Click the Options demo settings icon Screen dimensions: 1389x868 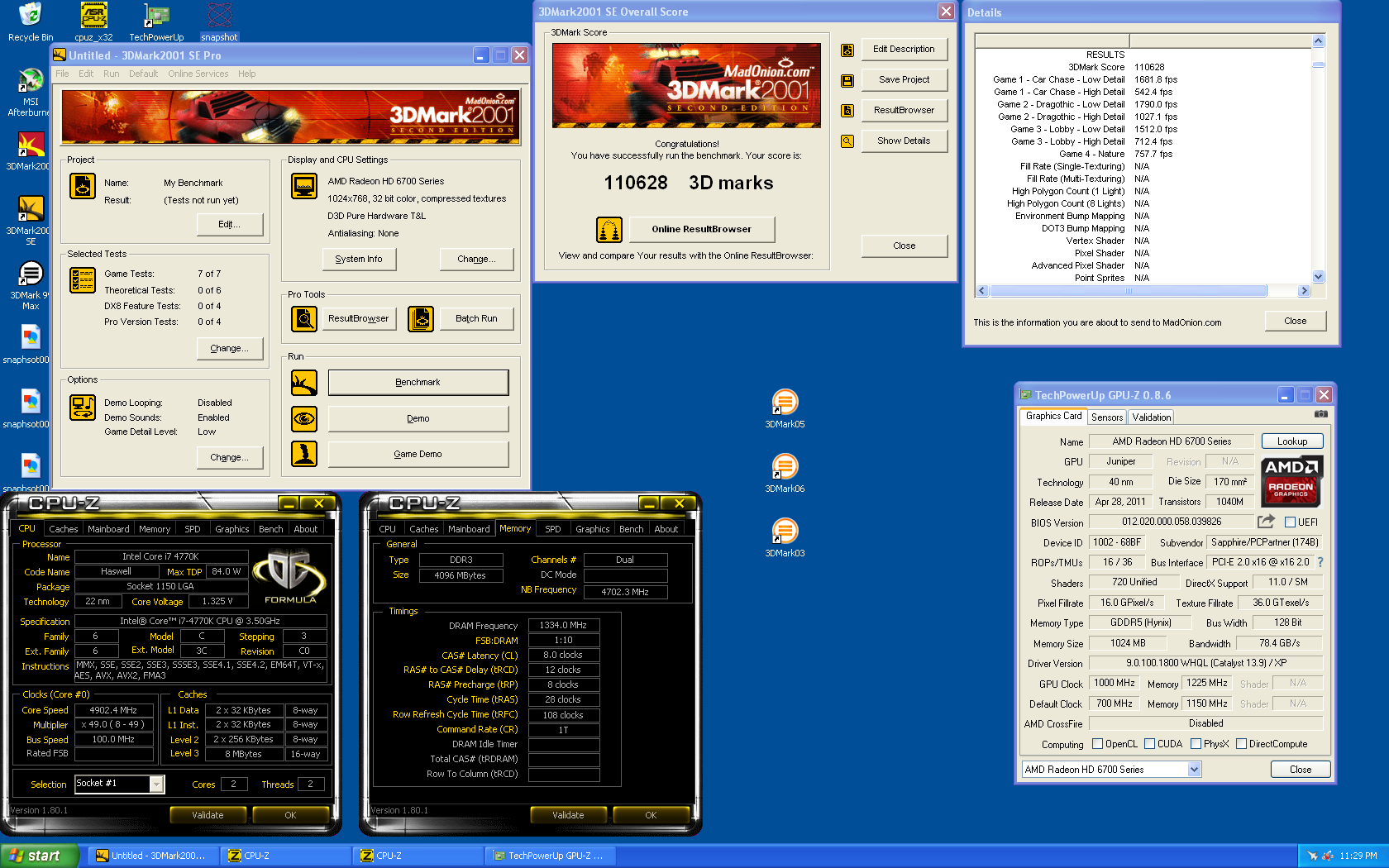[x=83, y=408]
